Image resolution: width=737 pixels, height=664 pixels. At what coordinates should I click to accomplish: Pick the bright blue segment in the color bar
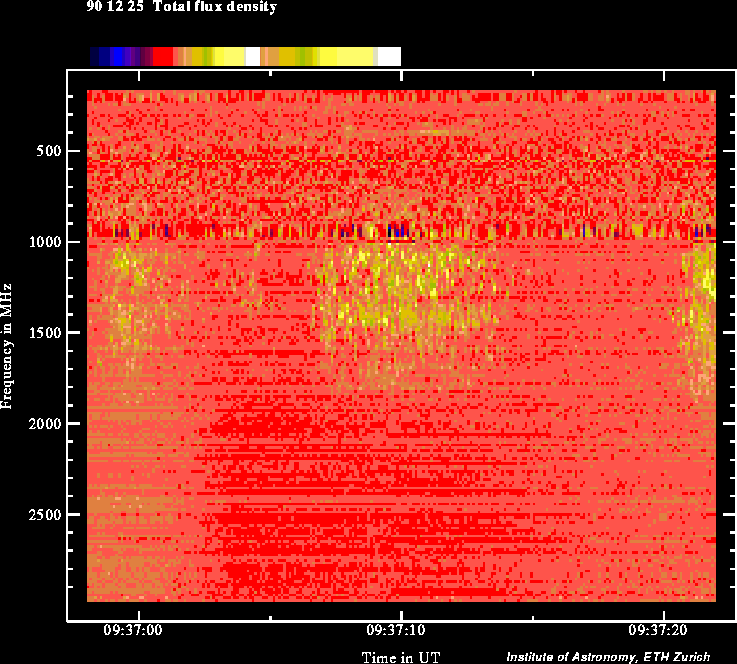click(117, 56)
